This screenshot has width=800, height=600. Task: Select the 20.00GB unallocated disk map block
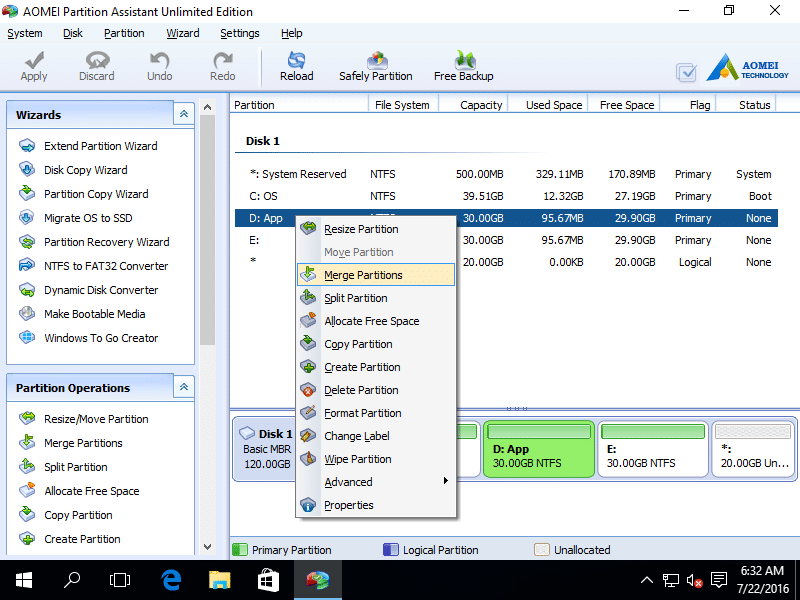tap(753, 449)
